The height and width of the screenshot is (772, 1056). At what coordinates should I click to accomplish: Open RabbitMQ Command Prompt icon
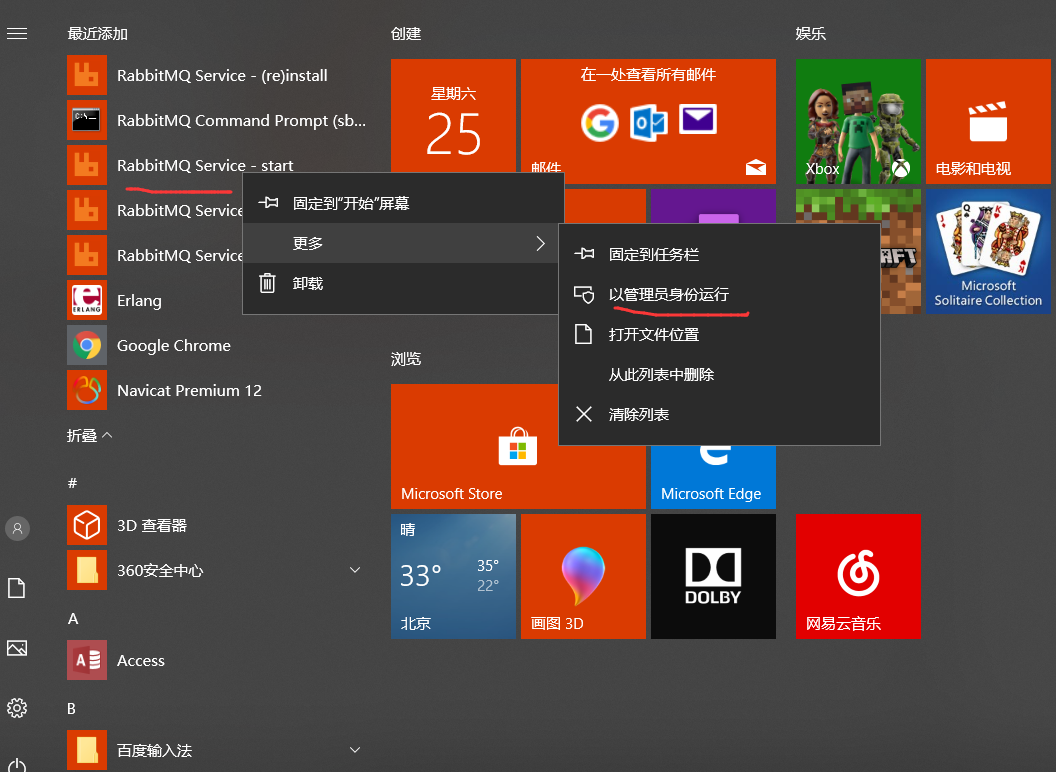coord(87,120)
